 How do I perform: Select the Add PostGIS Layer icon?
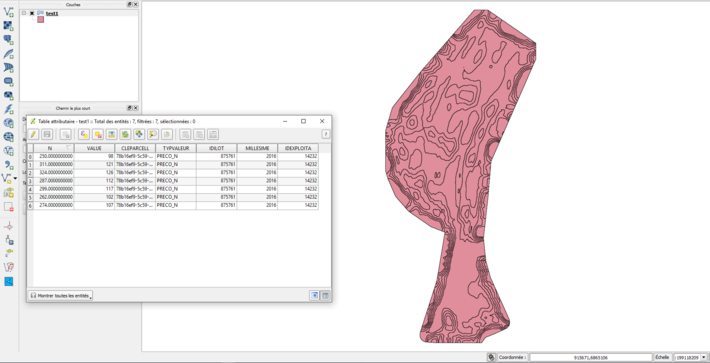click(x=9, y=39)
